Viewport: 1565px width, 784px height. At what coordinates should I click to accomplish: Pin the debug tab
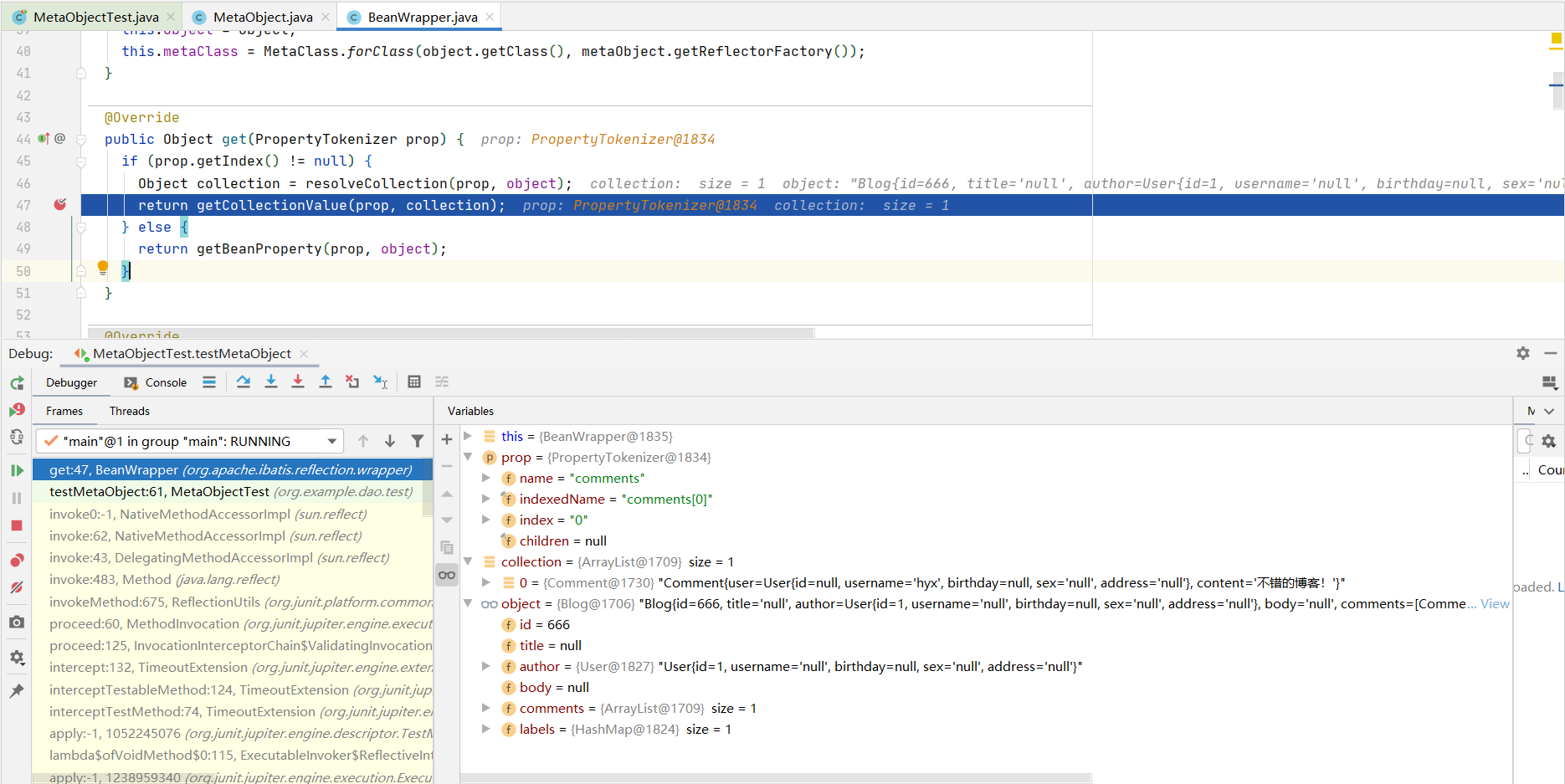click(17, 691)
